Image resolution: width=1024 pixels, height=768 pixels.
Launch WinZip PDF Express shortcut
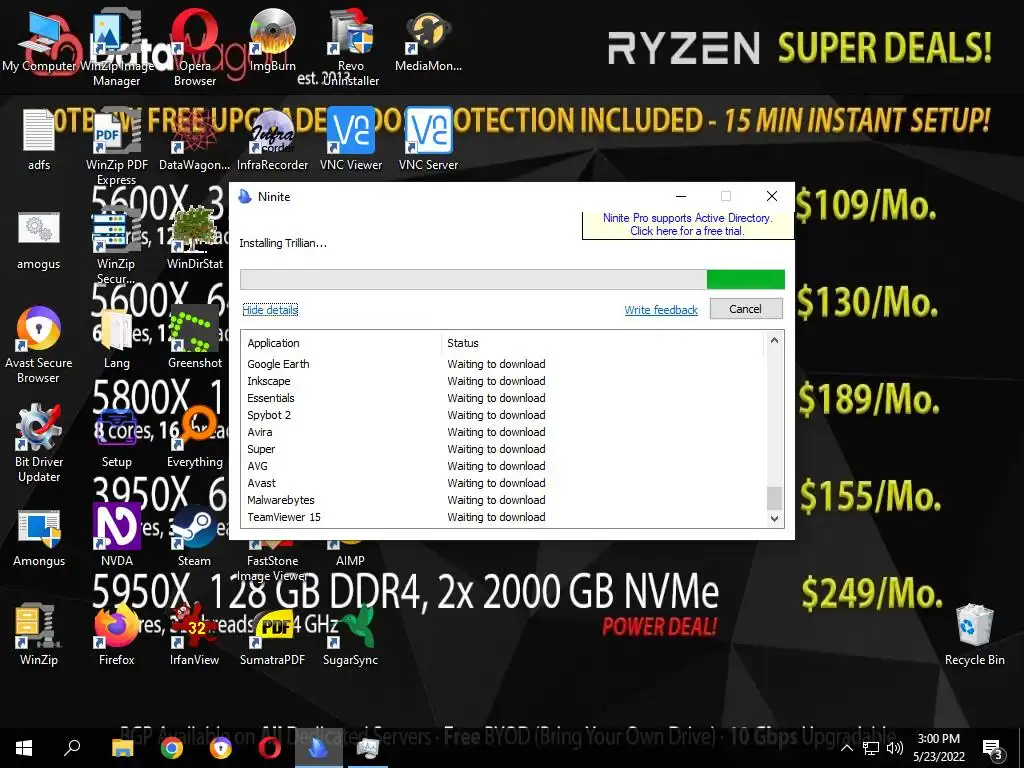pyautogui.click(x=116, y=148)
